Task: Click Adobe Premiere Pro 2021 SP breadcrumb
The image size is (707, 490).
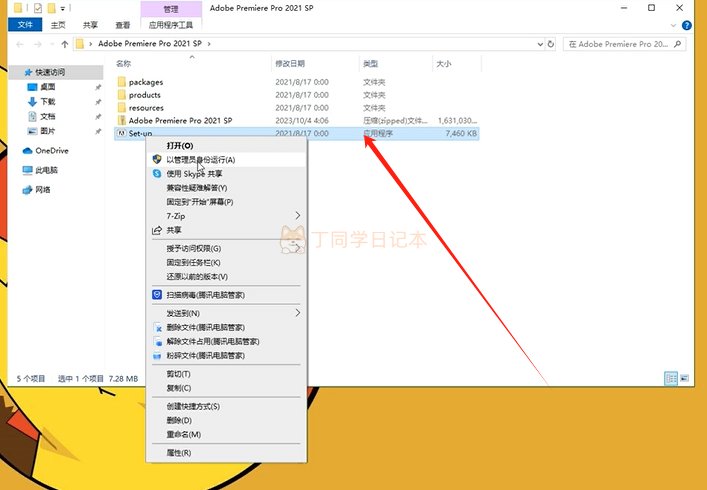Action: (150, 44)
